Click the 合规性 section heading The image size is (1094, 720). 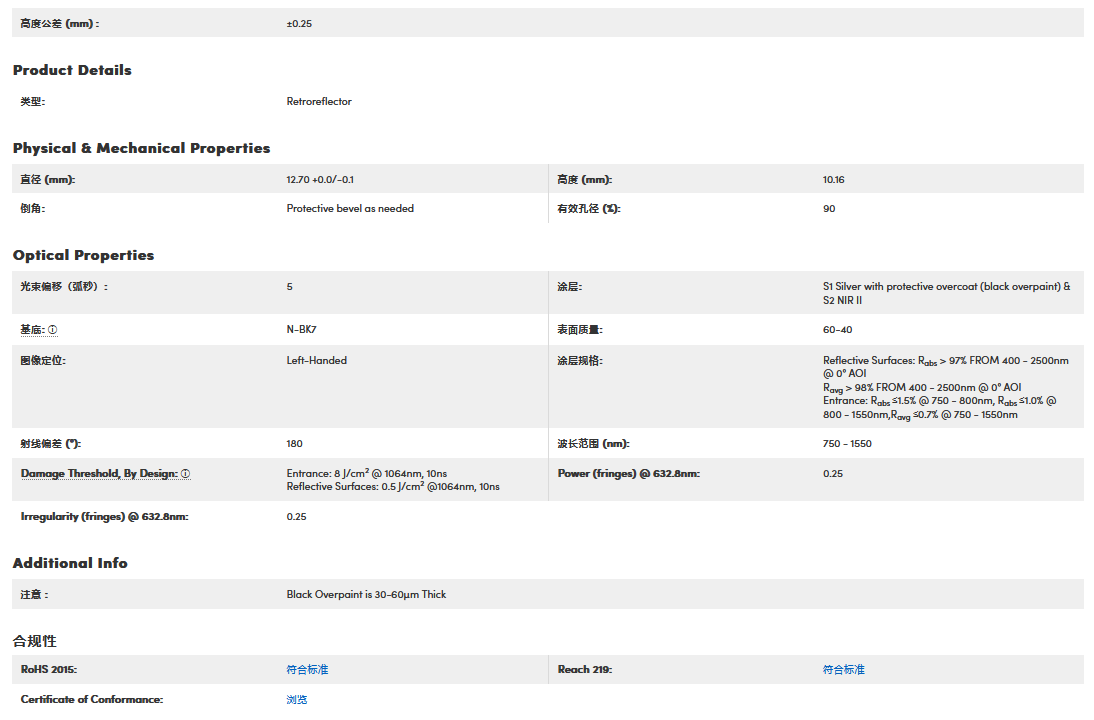coord(34,640)
